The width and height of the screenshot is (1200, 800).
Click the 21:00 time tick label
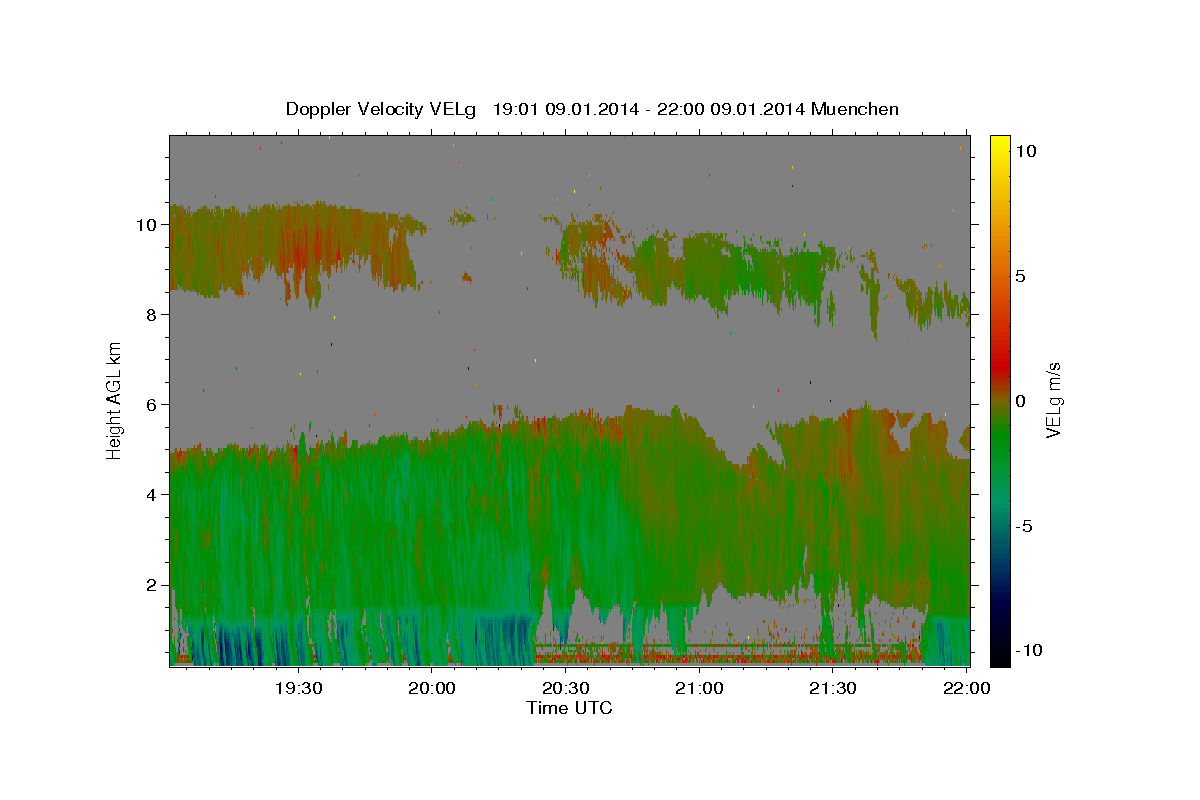click(699, 688)
